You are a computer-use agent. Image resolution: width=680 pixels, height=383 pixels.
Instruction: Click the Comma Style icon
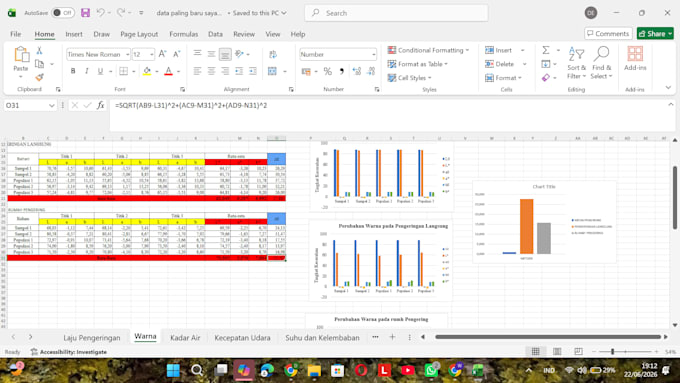coord(342,71)
